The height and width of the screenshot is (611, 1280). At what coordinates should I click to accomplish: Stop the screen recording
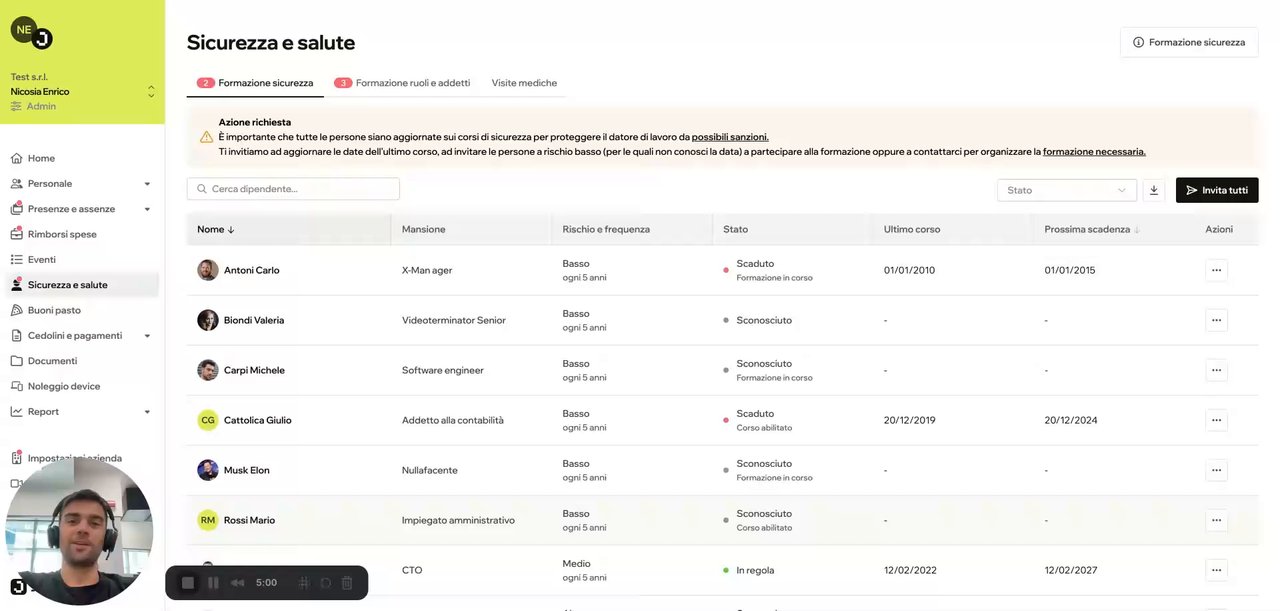point(188,583)
